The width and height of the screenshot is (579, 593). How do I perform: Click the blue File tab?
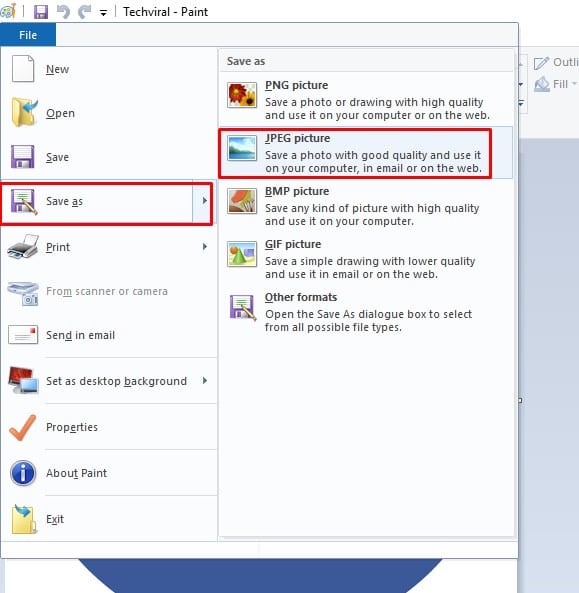click(x=28, y=35)
